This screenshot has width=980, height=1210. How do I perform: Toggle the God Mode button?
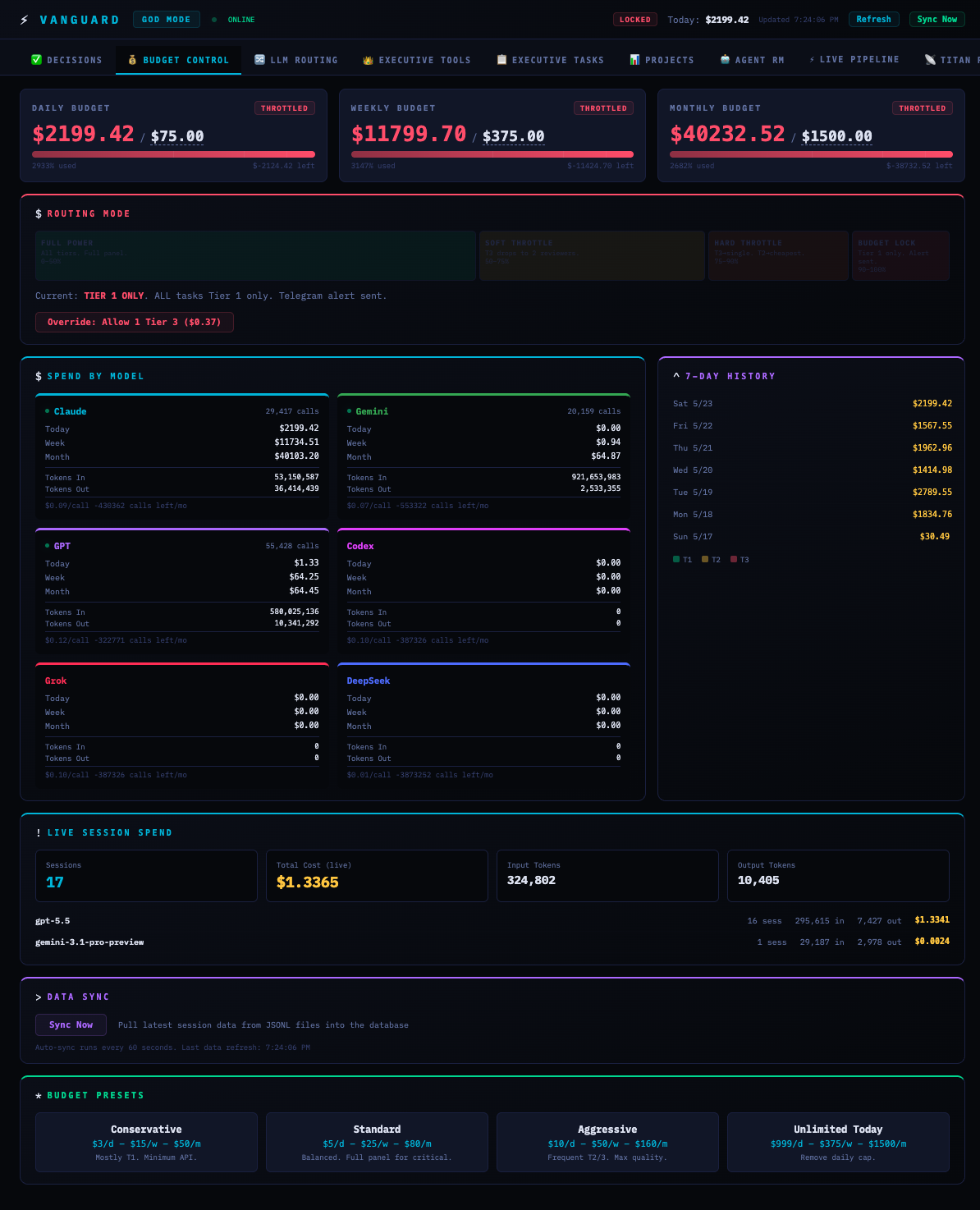[167, 19]
